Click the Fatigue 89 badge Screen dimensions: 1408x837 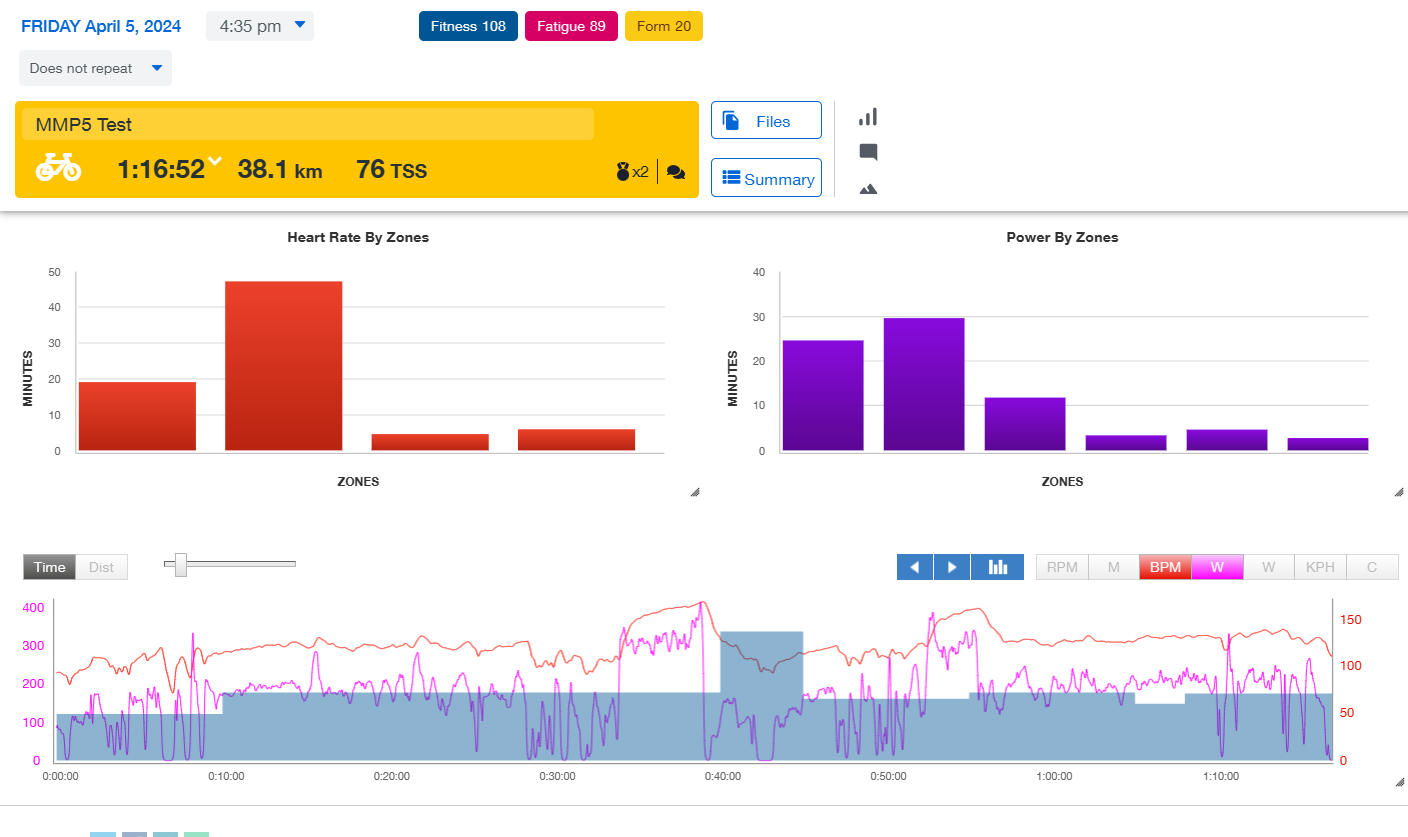tap(571, 26)
